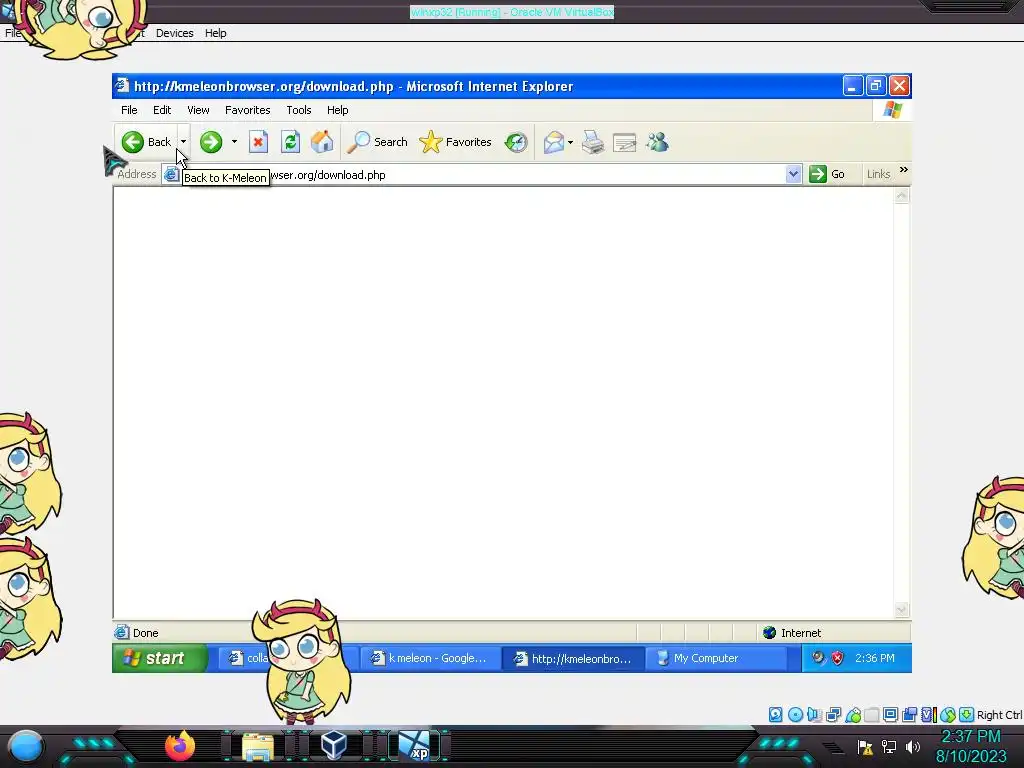Open the Messenger icon in toolbar

point(658,142)
